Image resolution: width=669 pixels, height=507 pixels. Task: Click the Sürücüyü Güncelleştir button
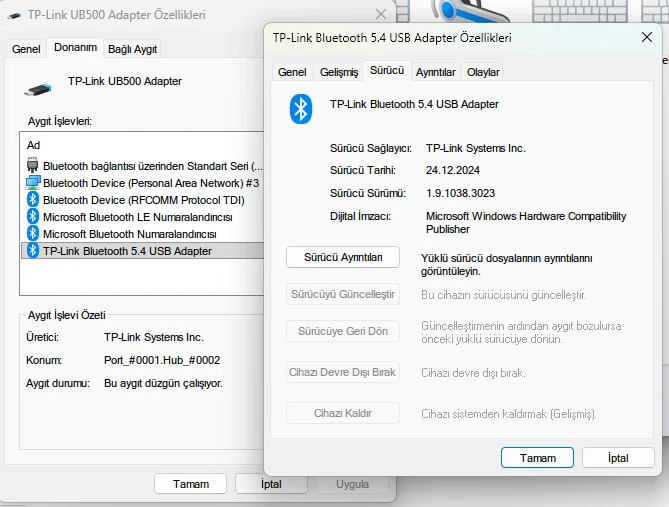tap(343, 294)
